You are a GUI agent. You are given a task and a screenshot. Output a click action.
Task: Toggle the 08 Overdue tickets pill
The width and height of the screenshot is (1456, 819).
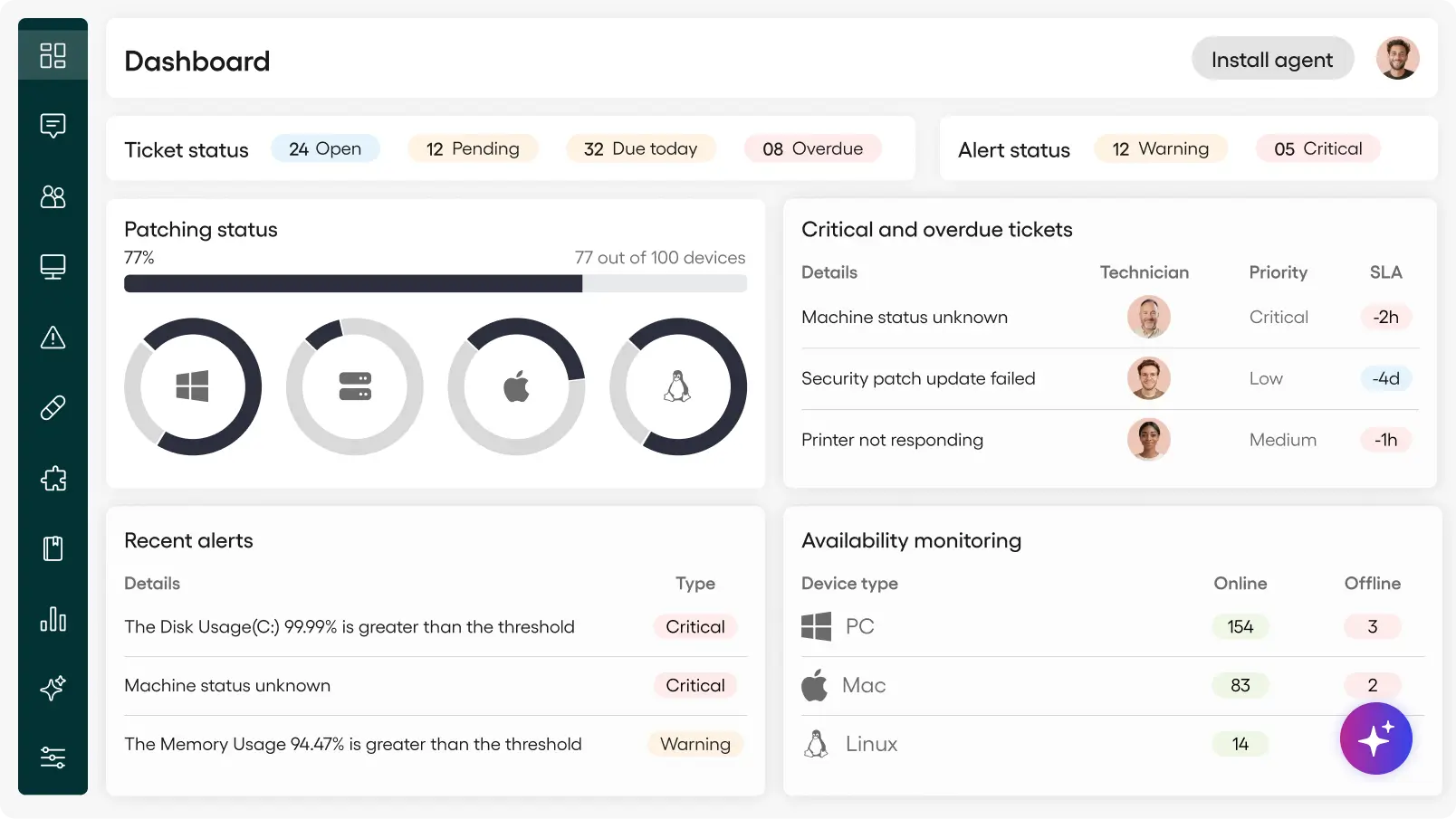point(811,148)
